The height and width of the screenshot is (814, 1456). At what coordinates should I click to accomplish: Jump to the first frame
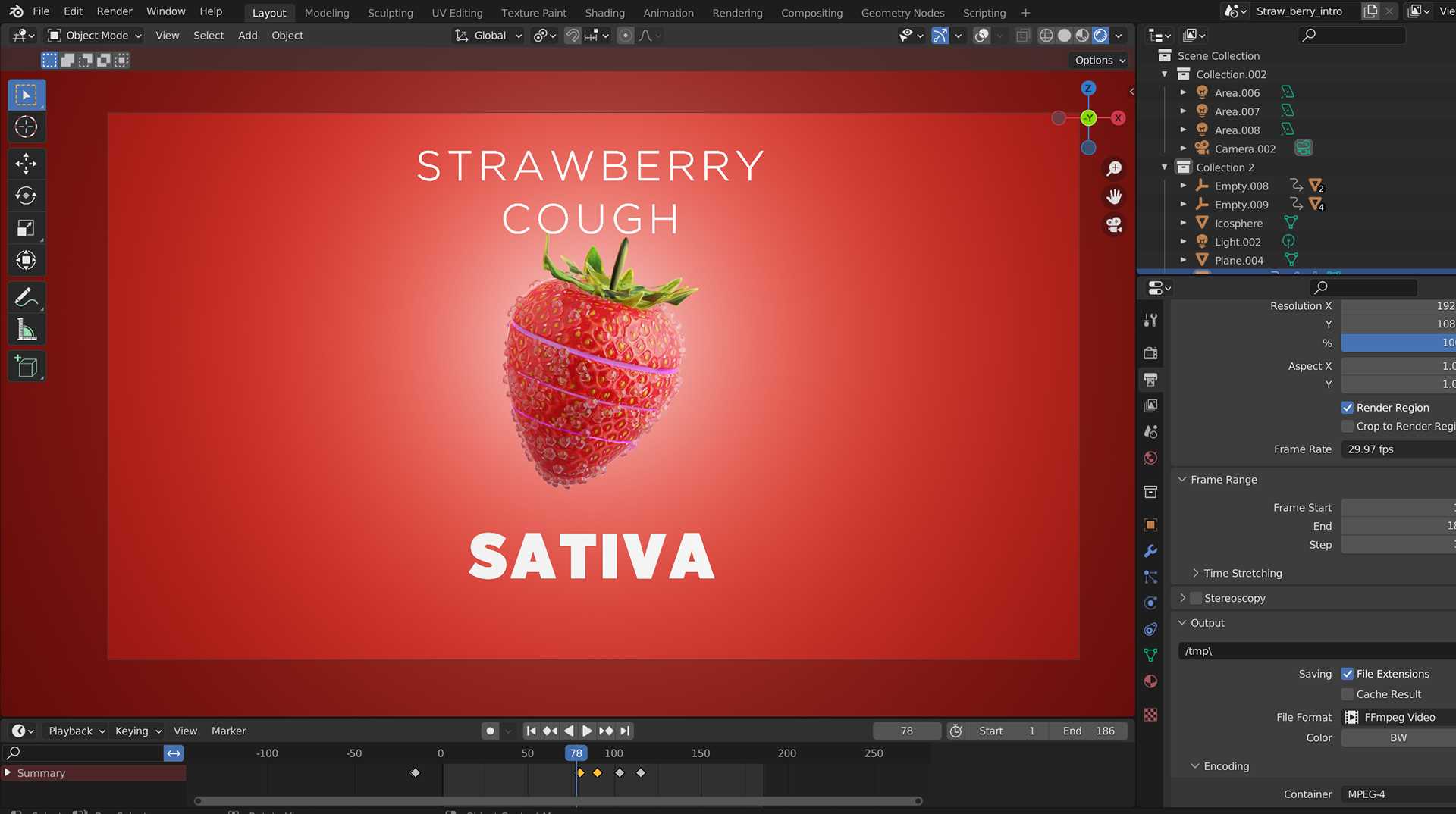pos(531,731)
